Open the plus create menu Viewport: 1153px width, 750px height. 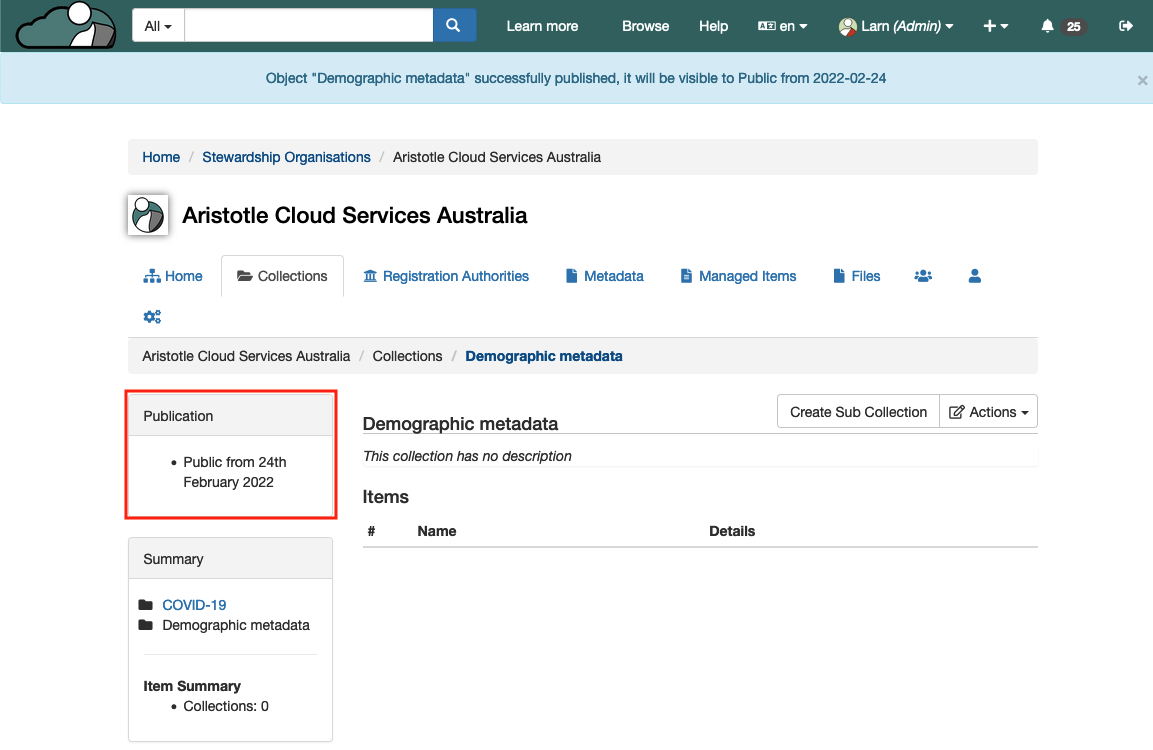(995, 26)
